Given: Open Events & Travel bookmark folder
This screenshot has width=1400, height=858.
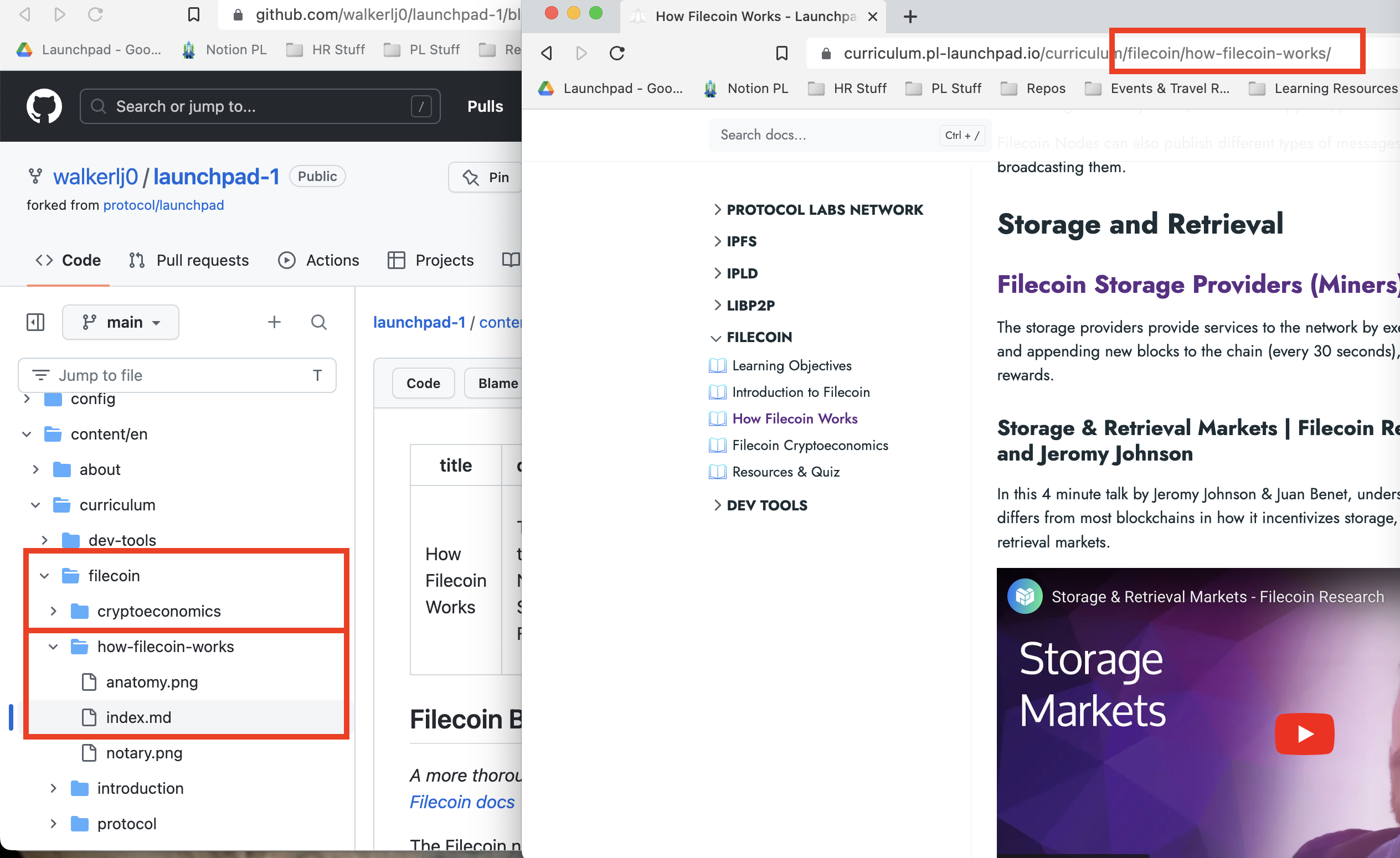Looking at the screenshot, I should pyautogui.click(x=1157, y=89).
